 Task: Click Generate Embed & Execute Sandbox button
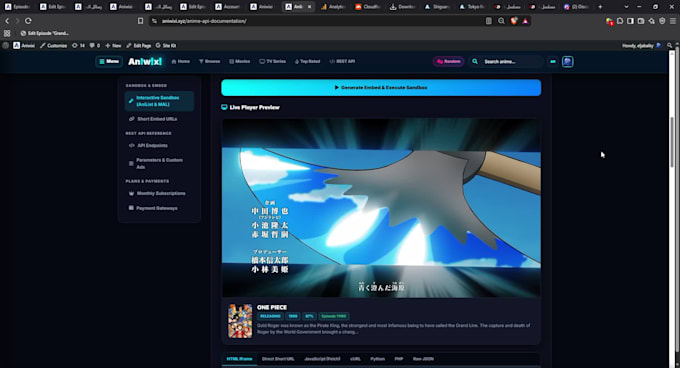tap(381, 88)
